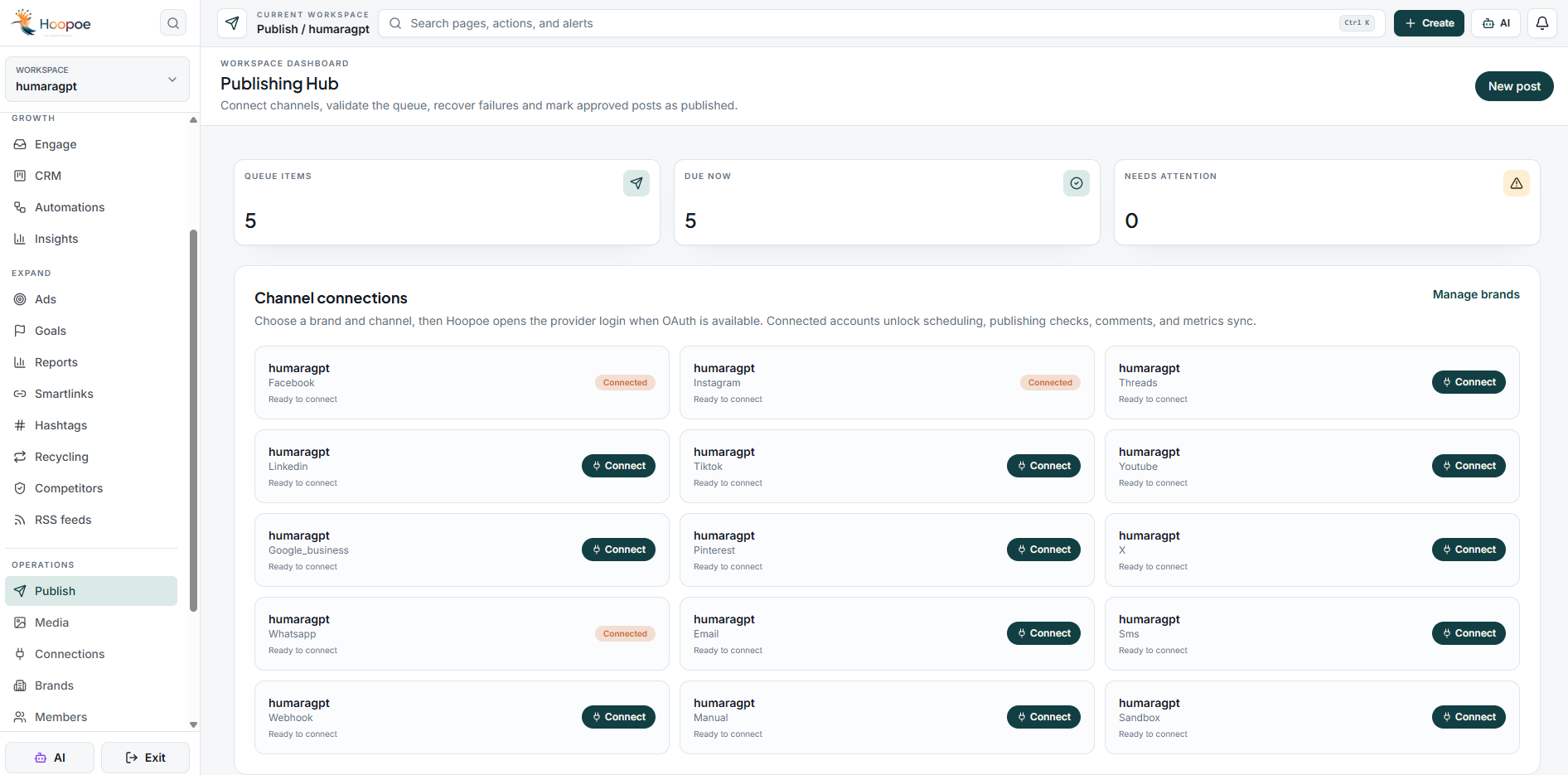The height and width of the screenshot is (775, 1568).
Task: Click the Recycling loop icon
Action: pyautogui.click(x=20, y=457)
